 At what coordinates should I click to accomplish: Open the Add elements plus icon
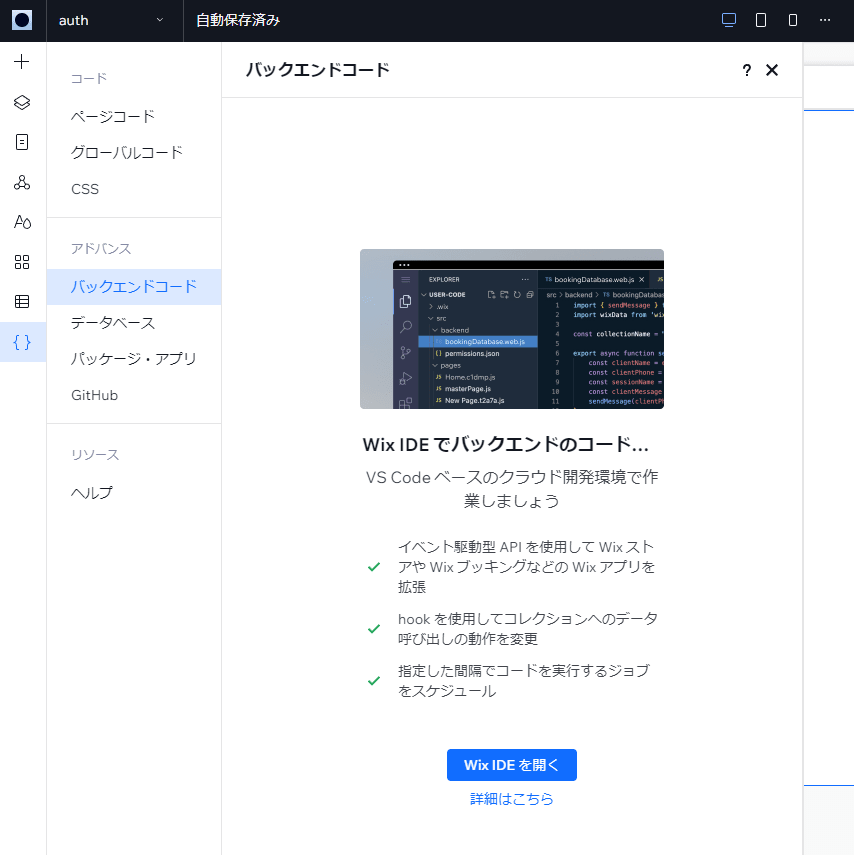click(22, 62)
